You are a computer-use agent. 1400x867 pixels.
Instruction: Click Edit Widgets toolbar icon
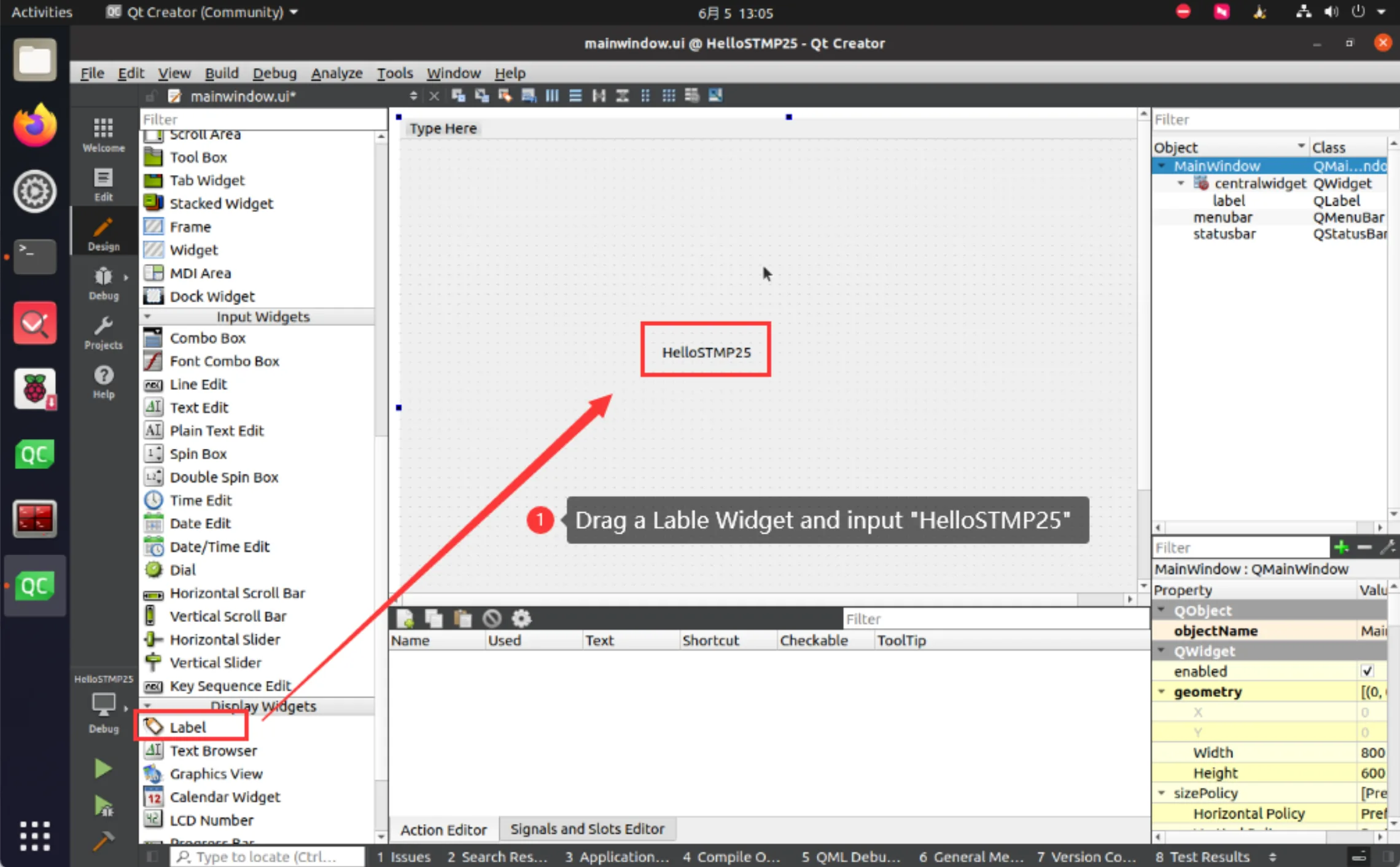point(458,96)
